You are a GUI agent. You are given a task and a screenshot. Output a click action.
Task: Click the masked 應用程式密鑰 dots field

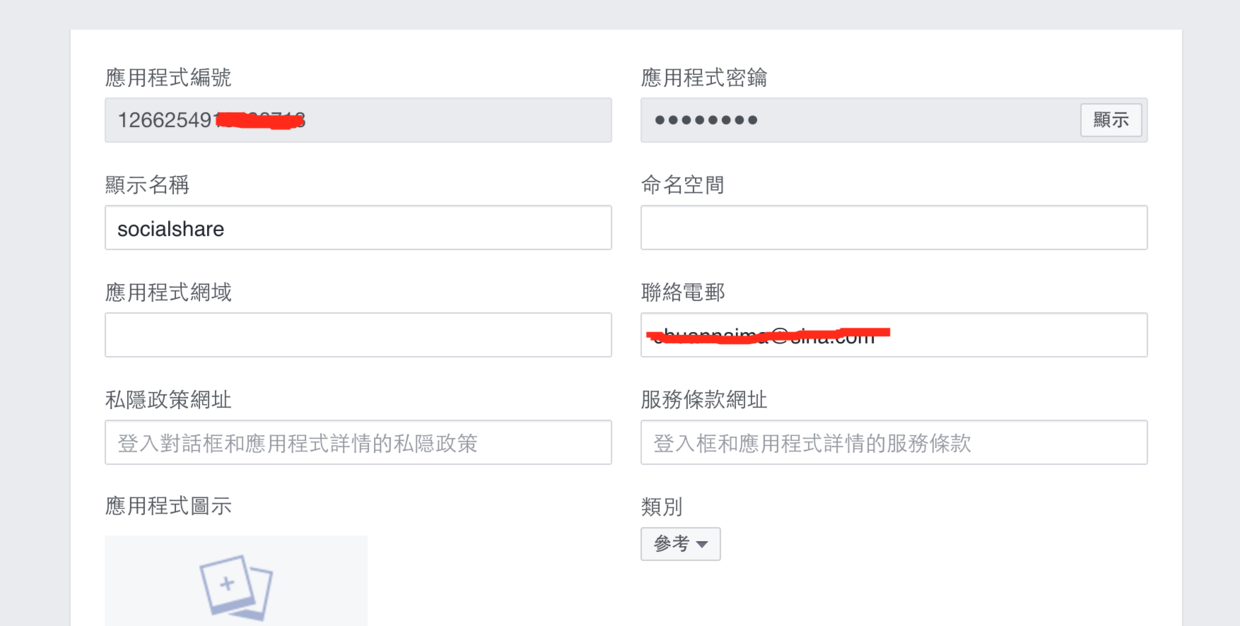point(860,120)
